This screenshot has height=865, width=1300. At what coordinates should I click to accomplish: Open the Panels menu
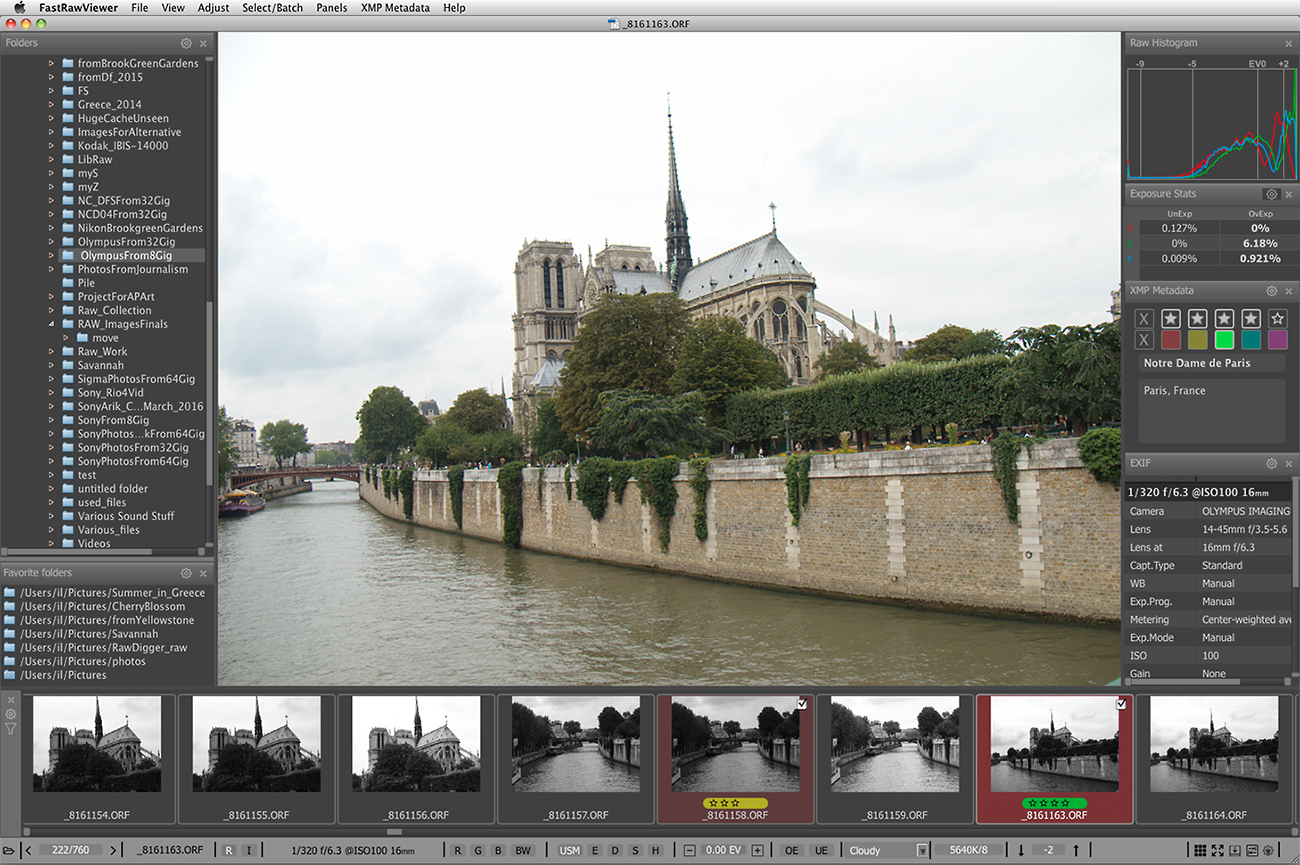point(331,8)
